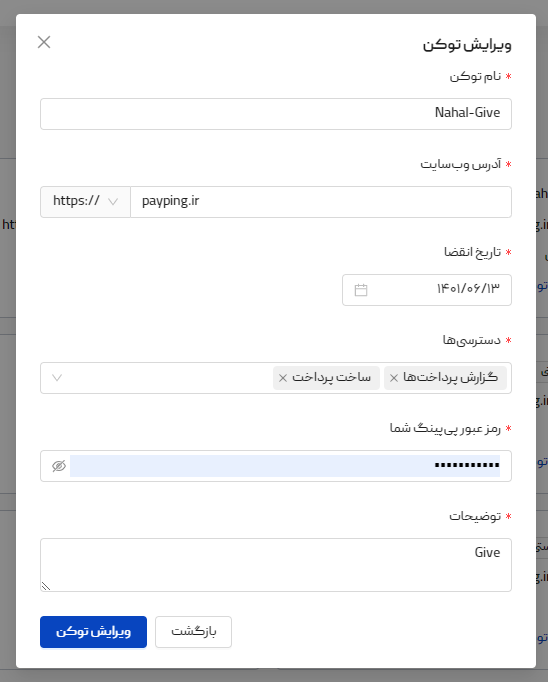The height and width of the screenshot is (682, 548).
Task: Click the textarea resize handle corner
Action: pyautogui.click(x=46, y=586)
